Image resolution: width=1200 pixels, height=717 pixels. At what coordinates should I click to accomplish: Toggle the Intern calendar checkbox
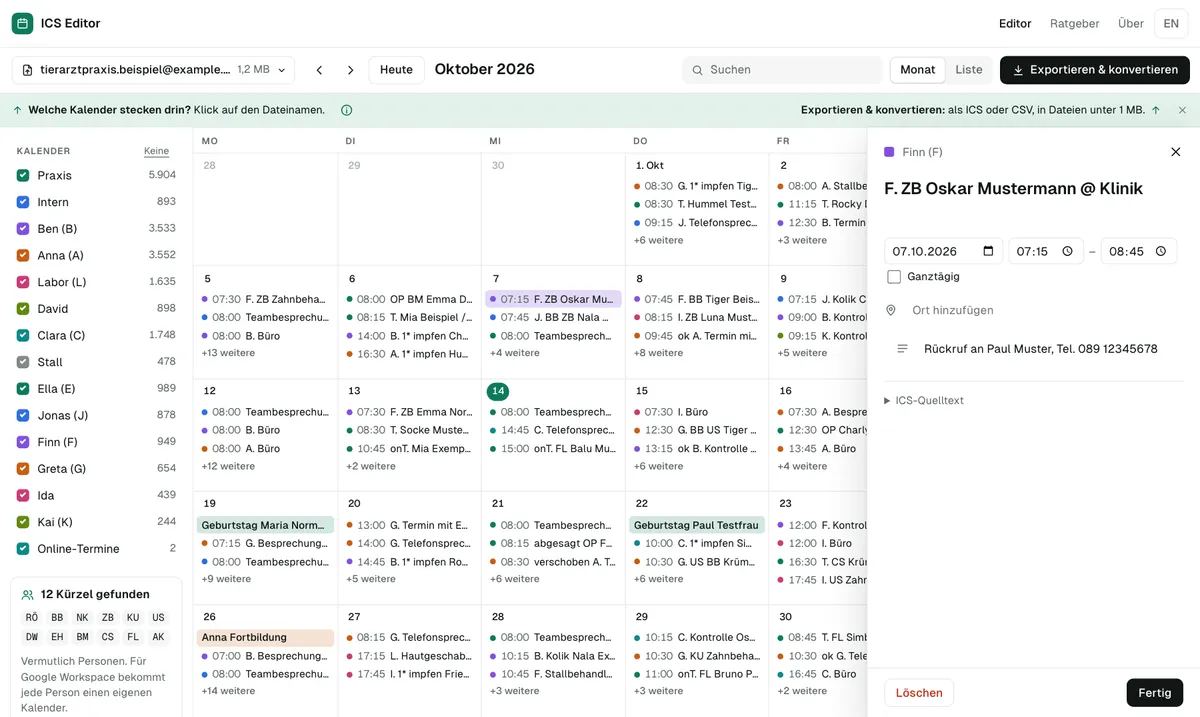point(23,202)
